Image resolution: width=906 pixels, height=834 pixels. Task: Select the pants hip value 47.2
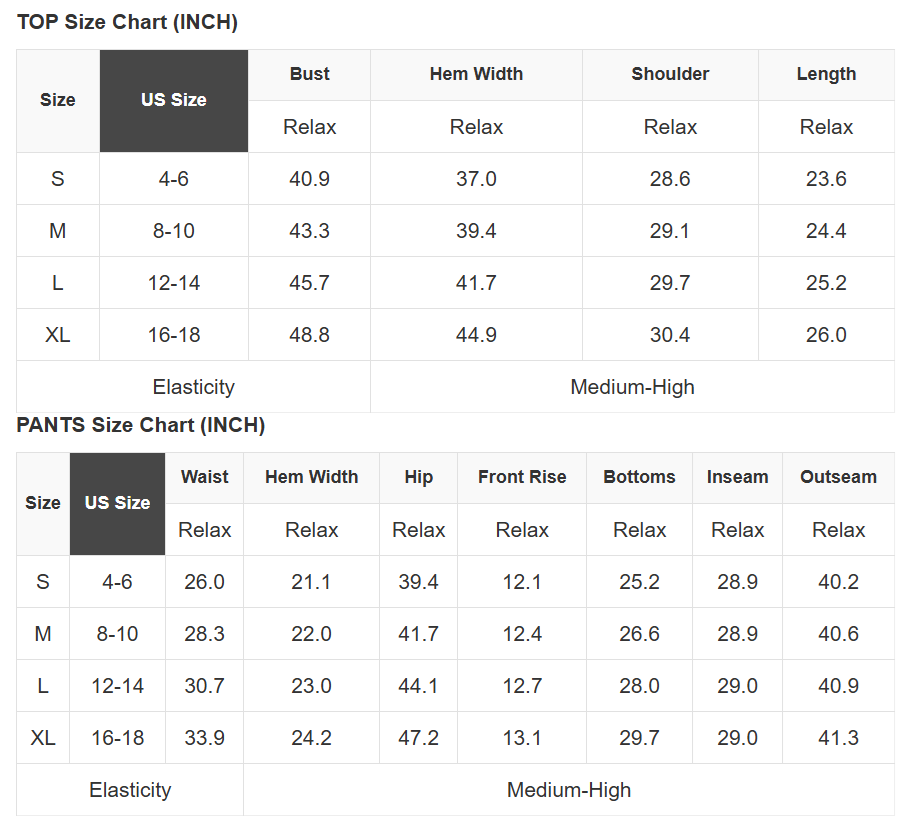click(x=418, y=738)
